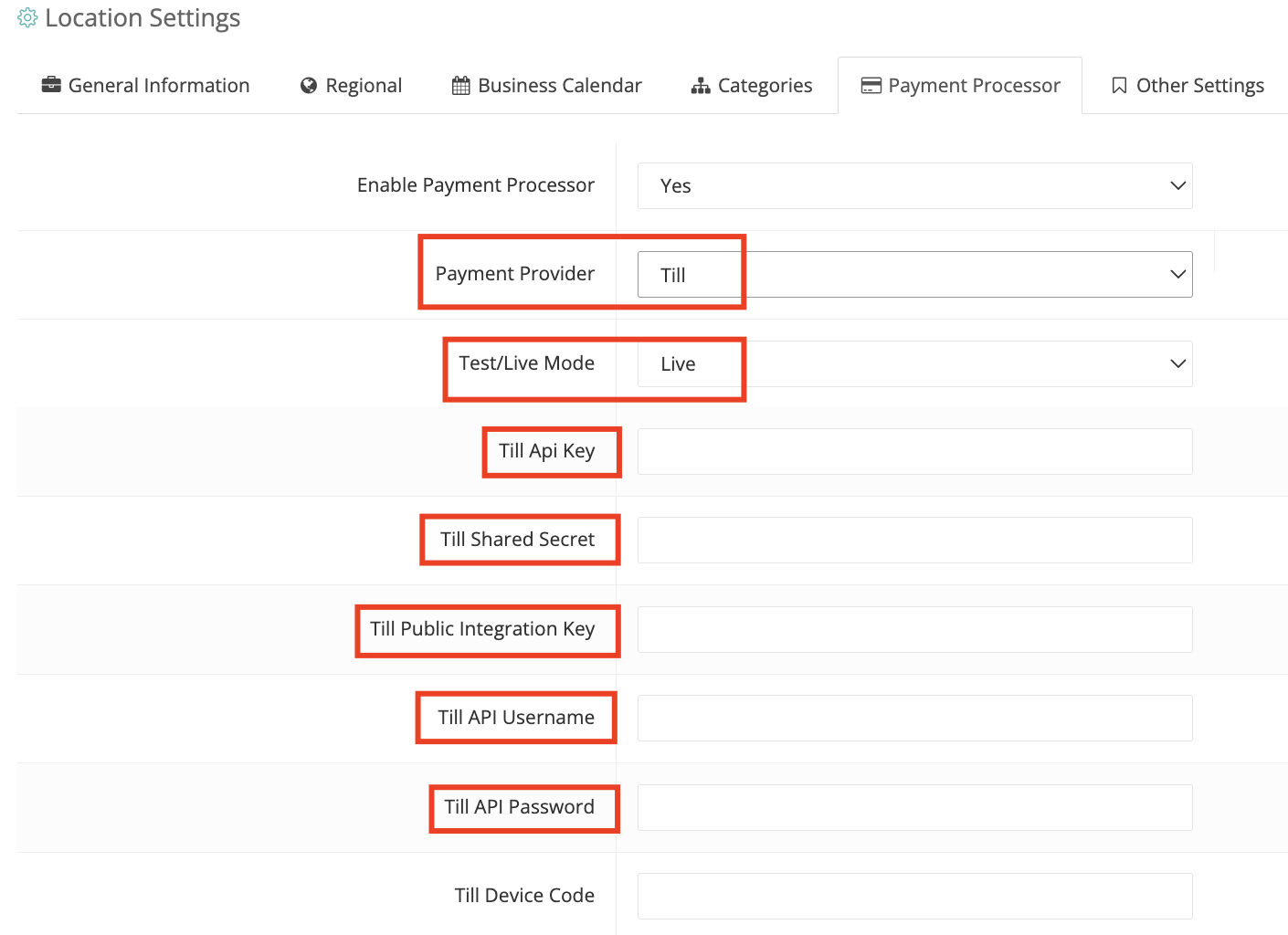1288x935 pixels.
Task: Click the Location Settings heading text
Action: (143, 18)
